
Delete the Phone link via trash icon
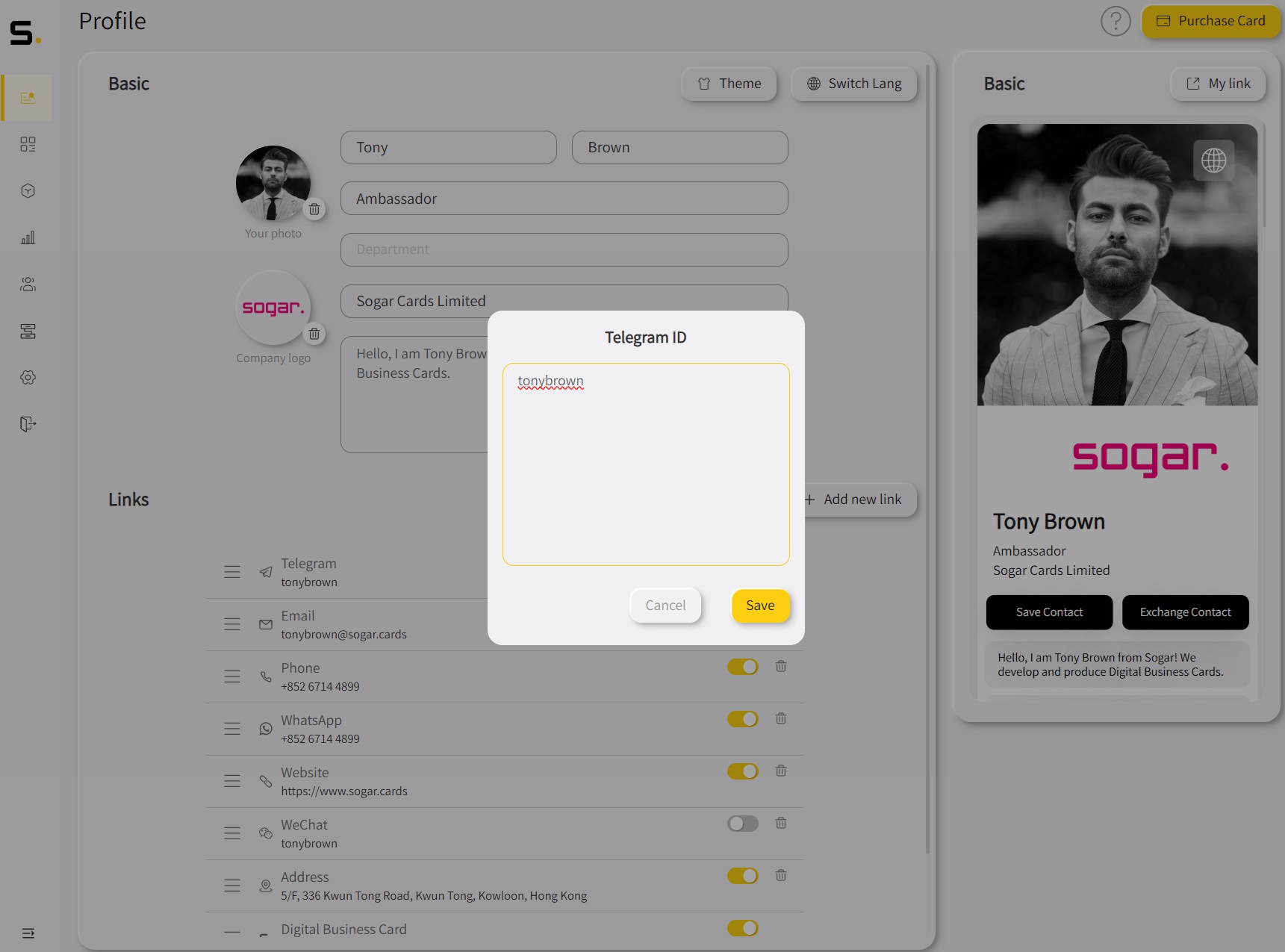[781, 666]
